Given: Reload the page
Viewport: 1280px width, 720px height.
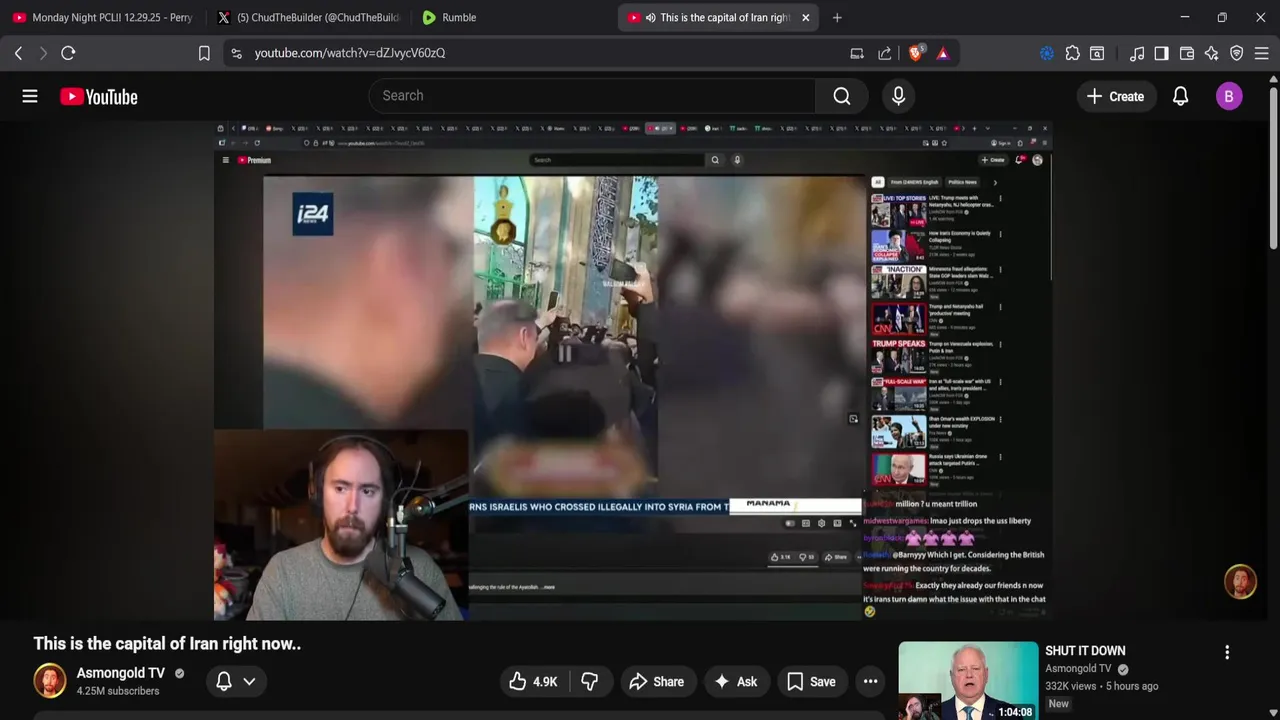Looking at the screenshot, I should [x=68, y=53].
